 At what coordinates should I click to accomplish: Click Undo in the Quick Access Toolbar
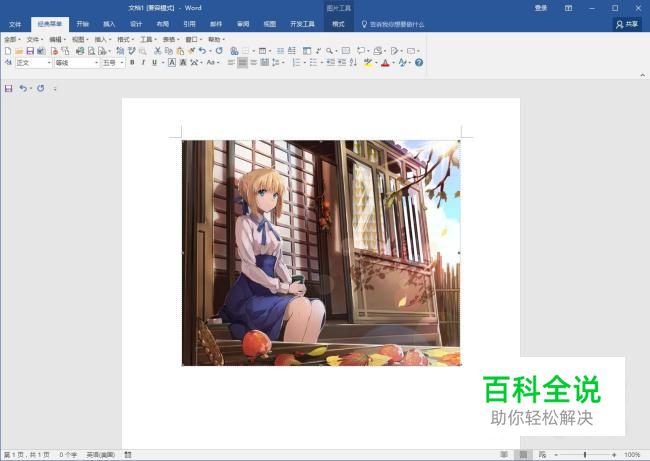click(23, 88)
